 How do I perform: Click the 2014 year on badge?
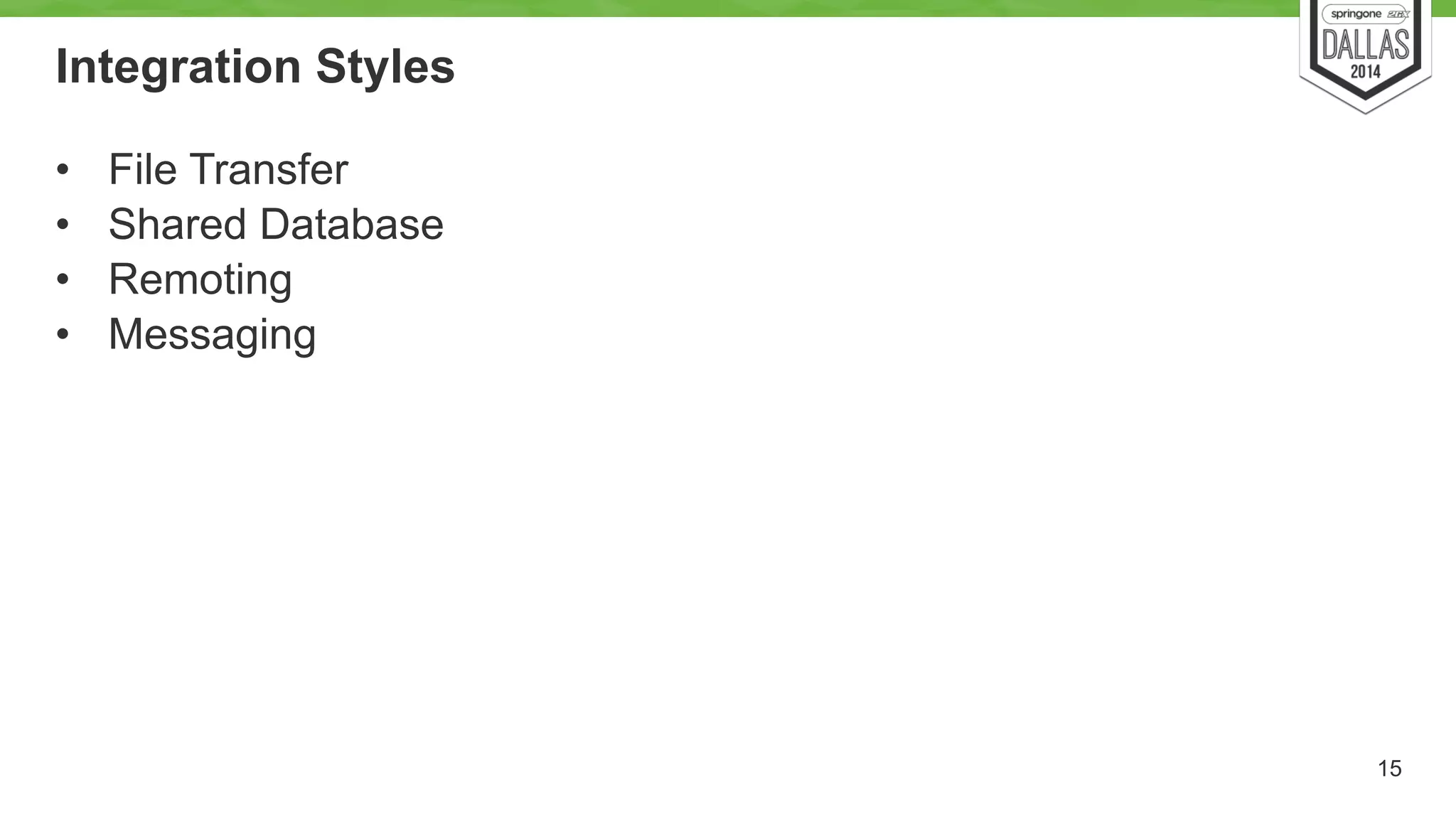(x=1365, y=71)
